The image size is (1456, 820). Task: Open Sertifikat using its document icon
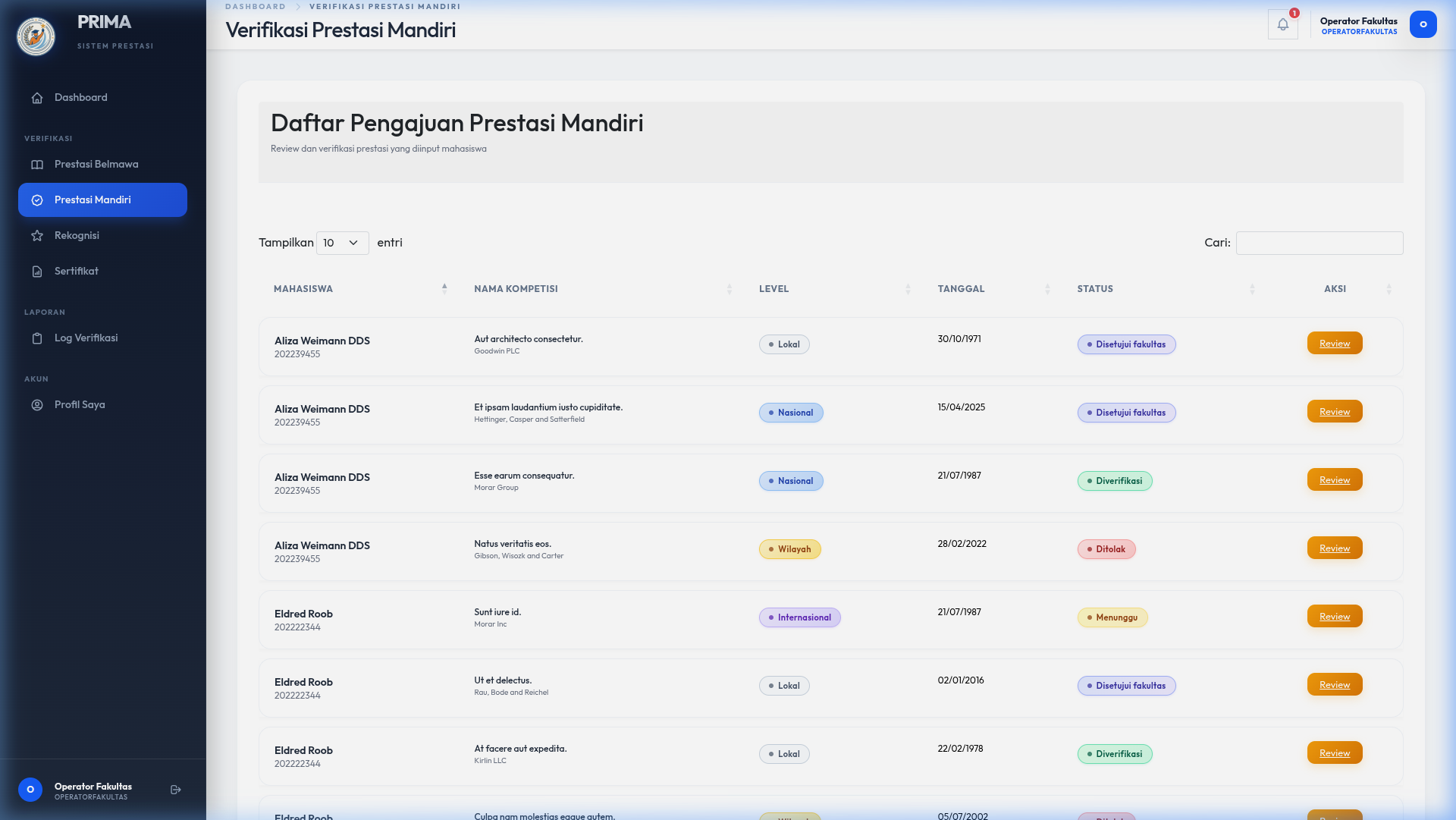(x=37, y=271)
